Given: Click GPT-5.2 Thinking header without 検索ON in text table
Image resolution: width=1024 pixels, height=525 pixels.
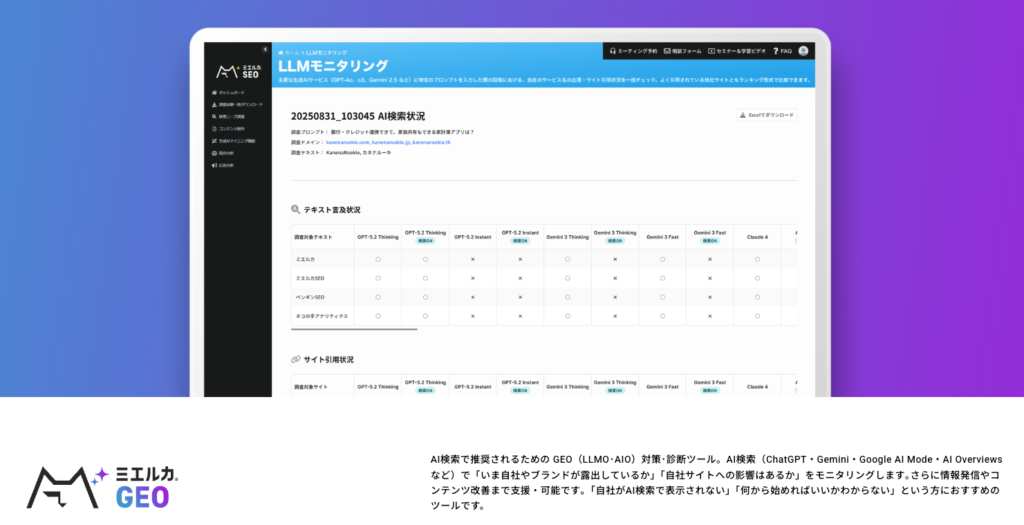Looking at the screenshot, I should point(377,237).
